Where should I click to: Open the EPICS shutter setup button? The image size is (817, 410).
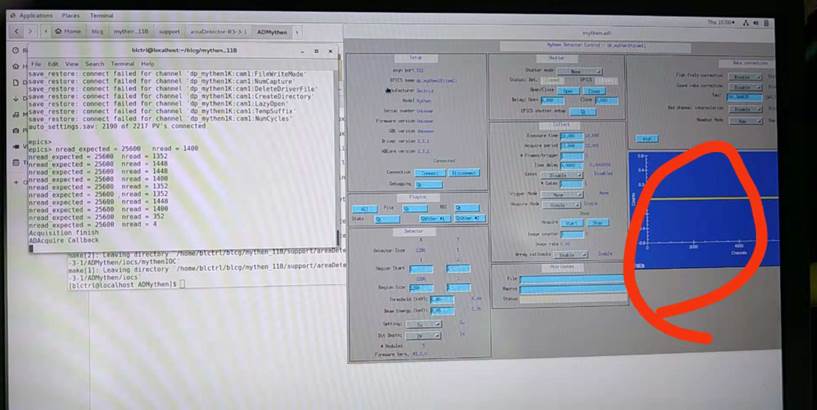tap(583, 112)
